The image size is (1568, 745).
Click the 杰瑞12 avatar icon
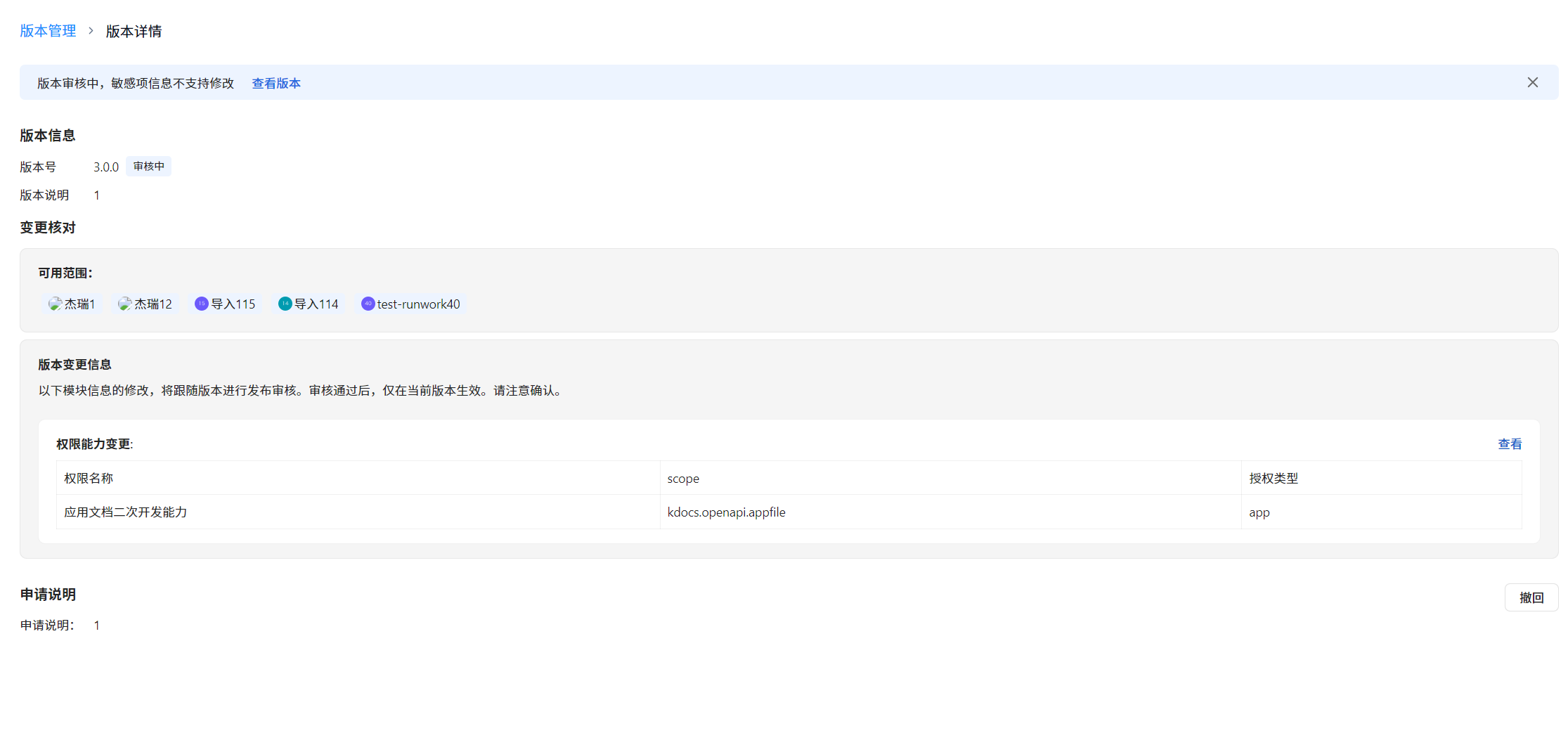124,304
